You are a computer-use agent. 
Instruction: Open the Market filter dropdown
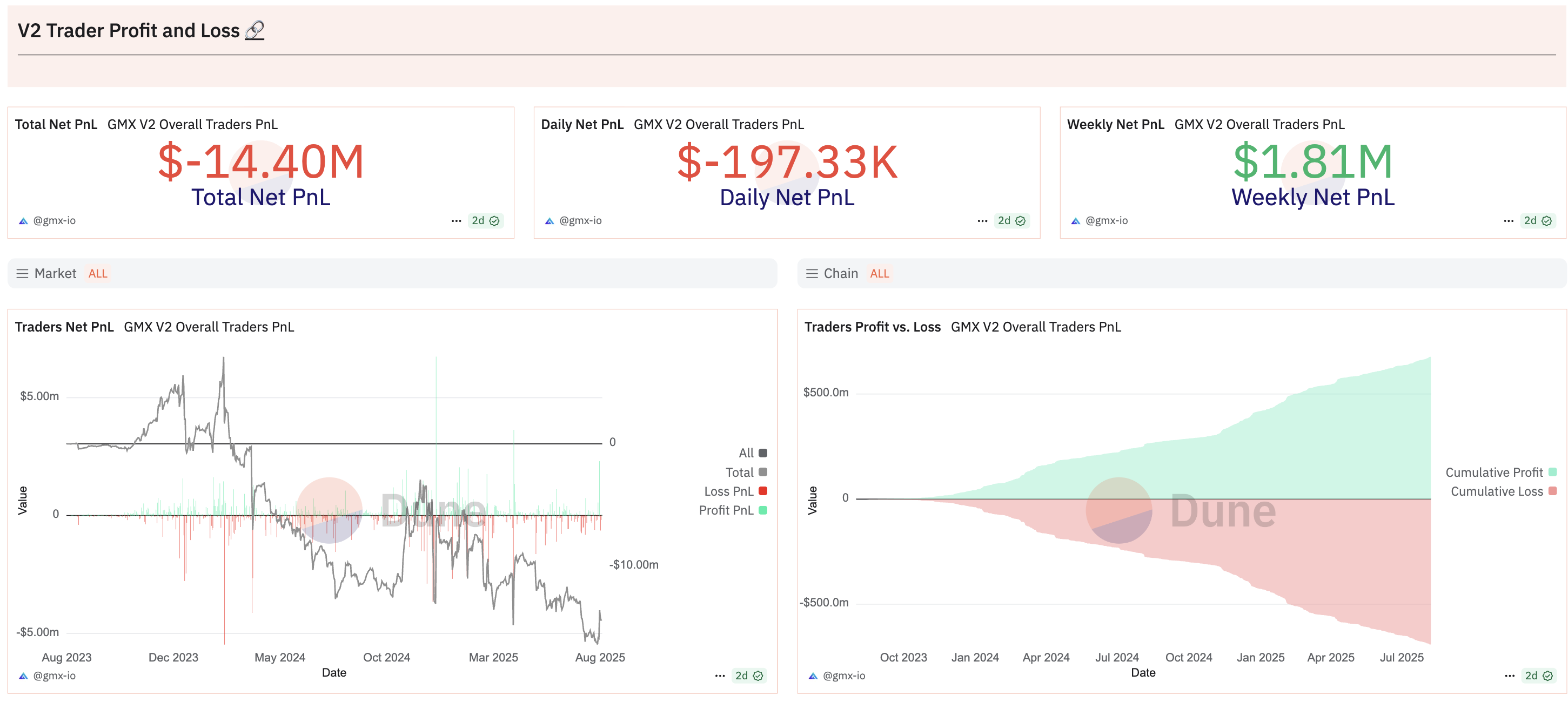tap(55, 274)
